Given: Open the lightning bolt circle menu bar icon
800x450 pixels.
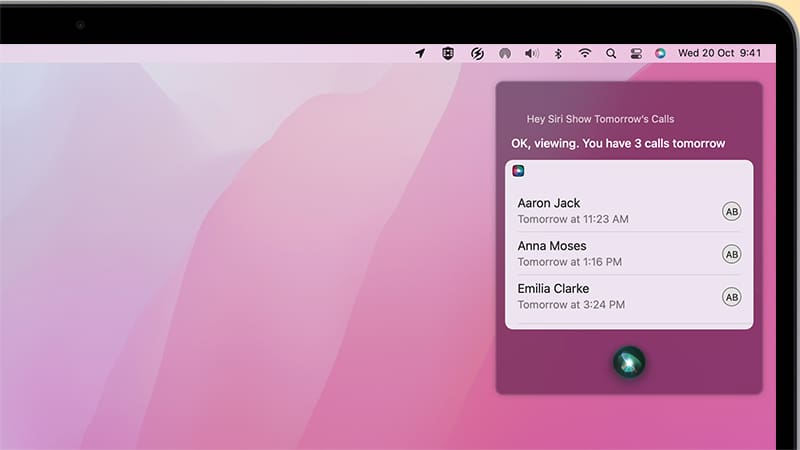Looking at the screenshot, I should [x=477, y=53].
